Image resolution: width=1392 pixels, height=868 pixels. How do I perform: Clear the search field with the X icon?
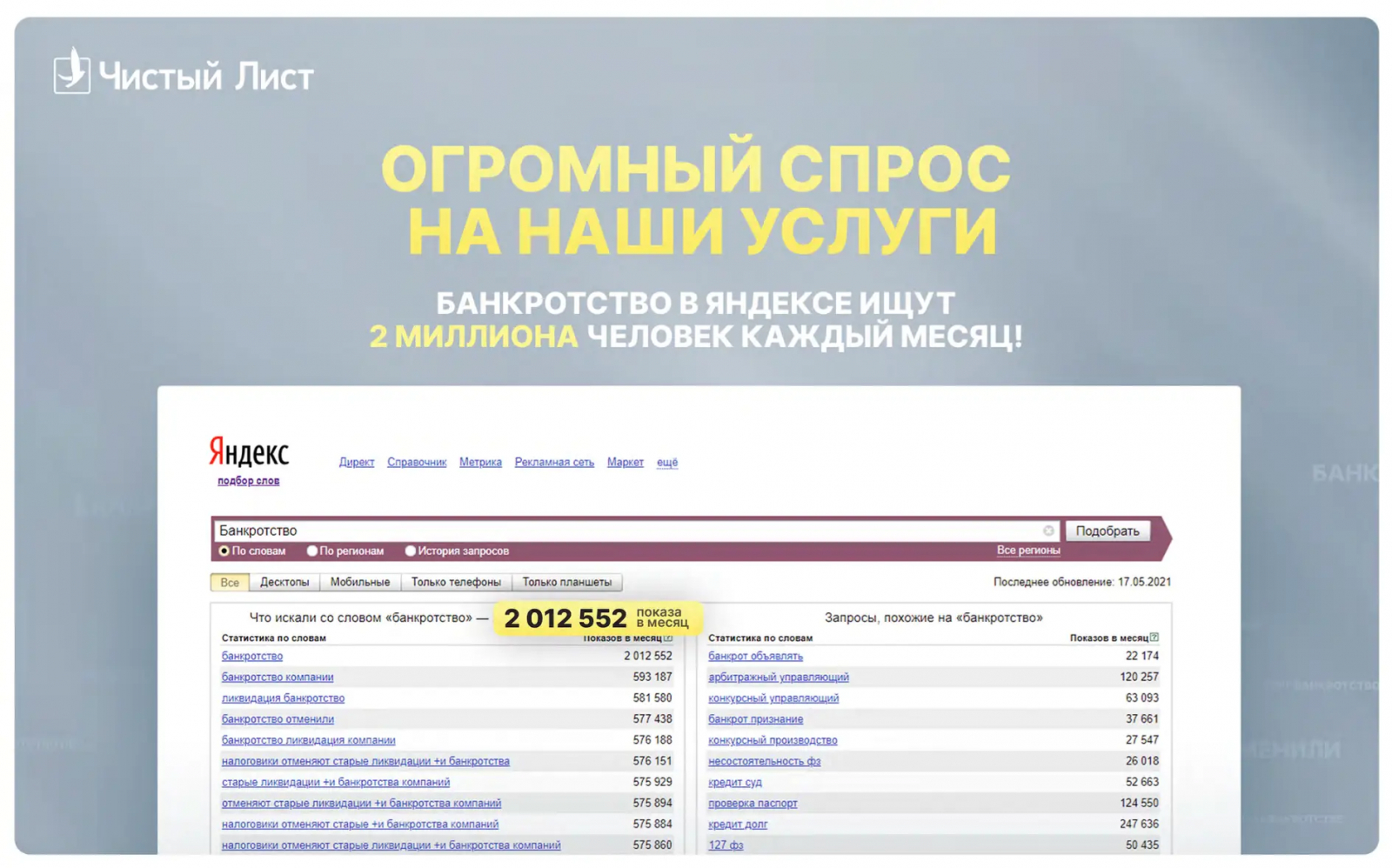coord(1048,531)
